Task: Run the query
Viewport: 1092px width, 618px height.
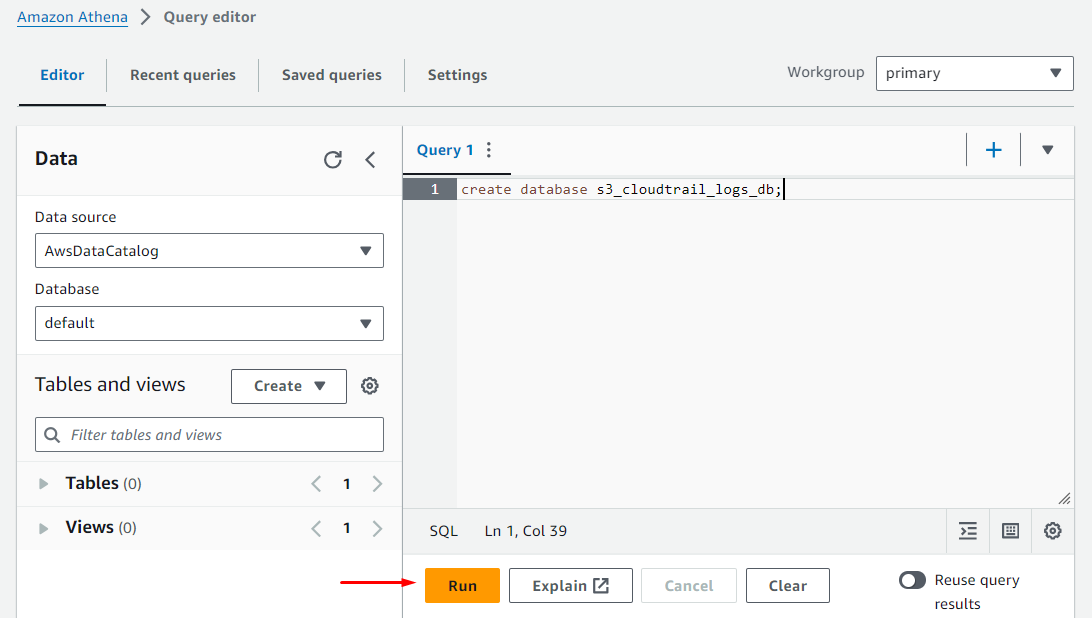Action: 462,586
